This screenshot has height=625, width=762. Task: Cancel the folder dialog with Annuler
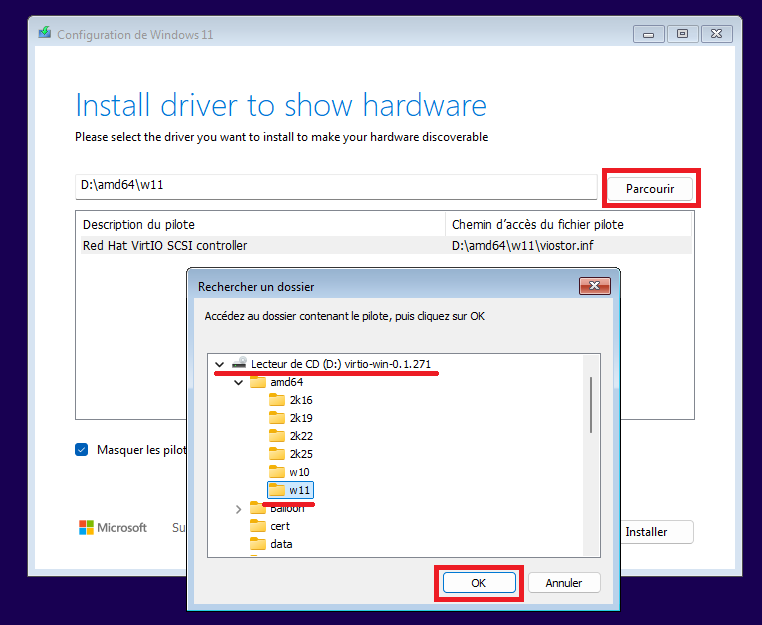[x=564, y=583]
